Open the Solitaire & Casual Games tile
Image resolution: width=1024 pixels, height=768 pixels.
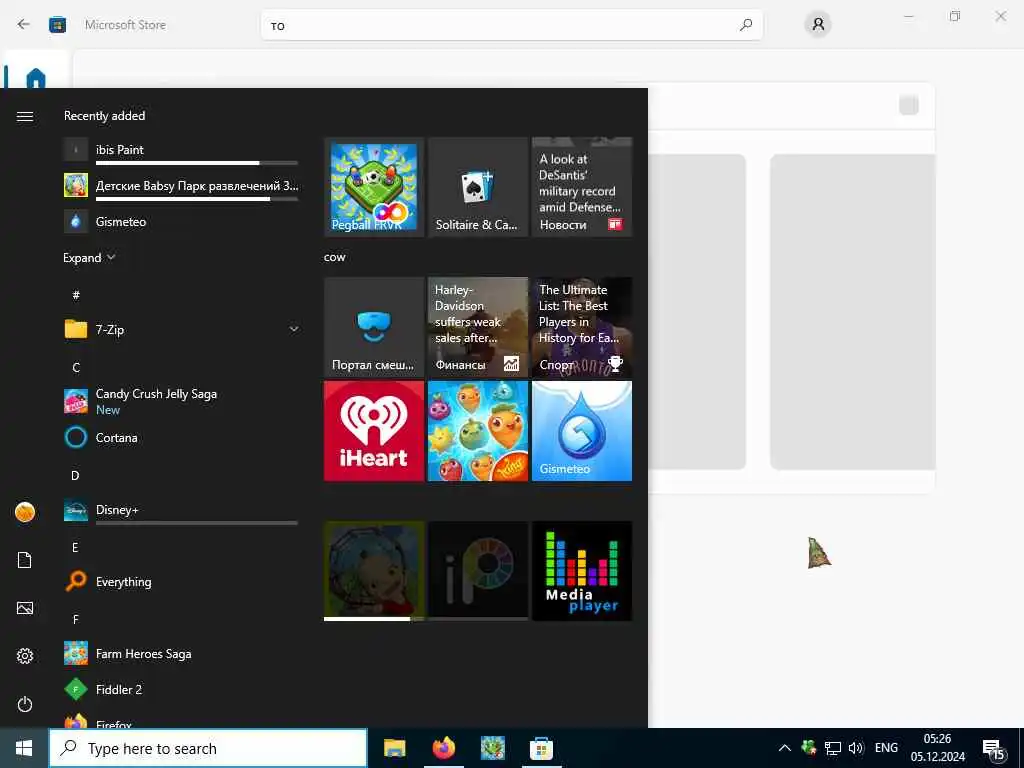477,187
